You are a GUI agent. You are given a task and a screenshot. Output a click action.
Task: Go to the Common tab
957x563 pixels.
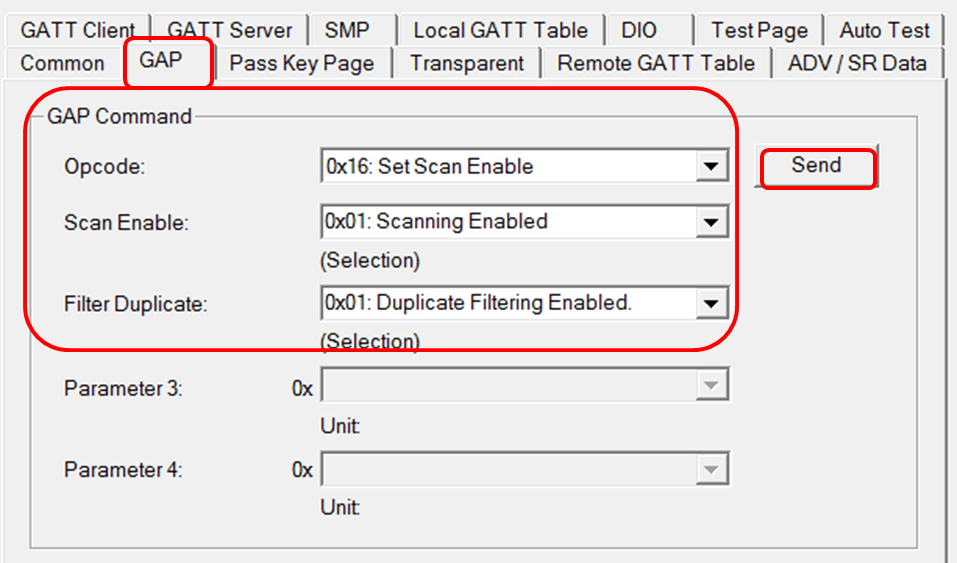pyautogui.click(x=62, y=63)
